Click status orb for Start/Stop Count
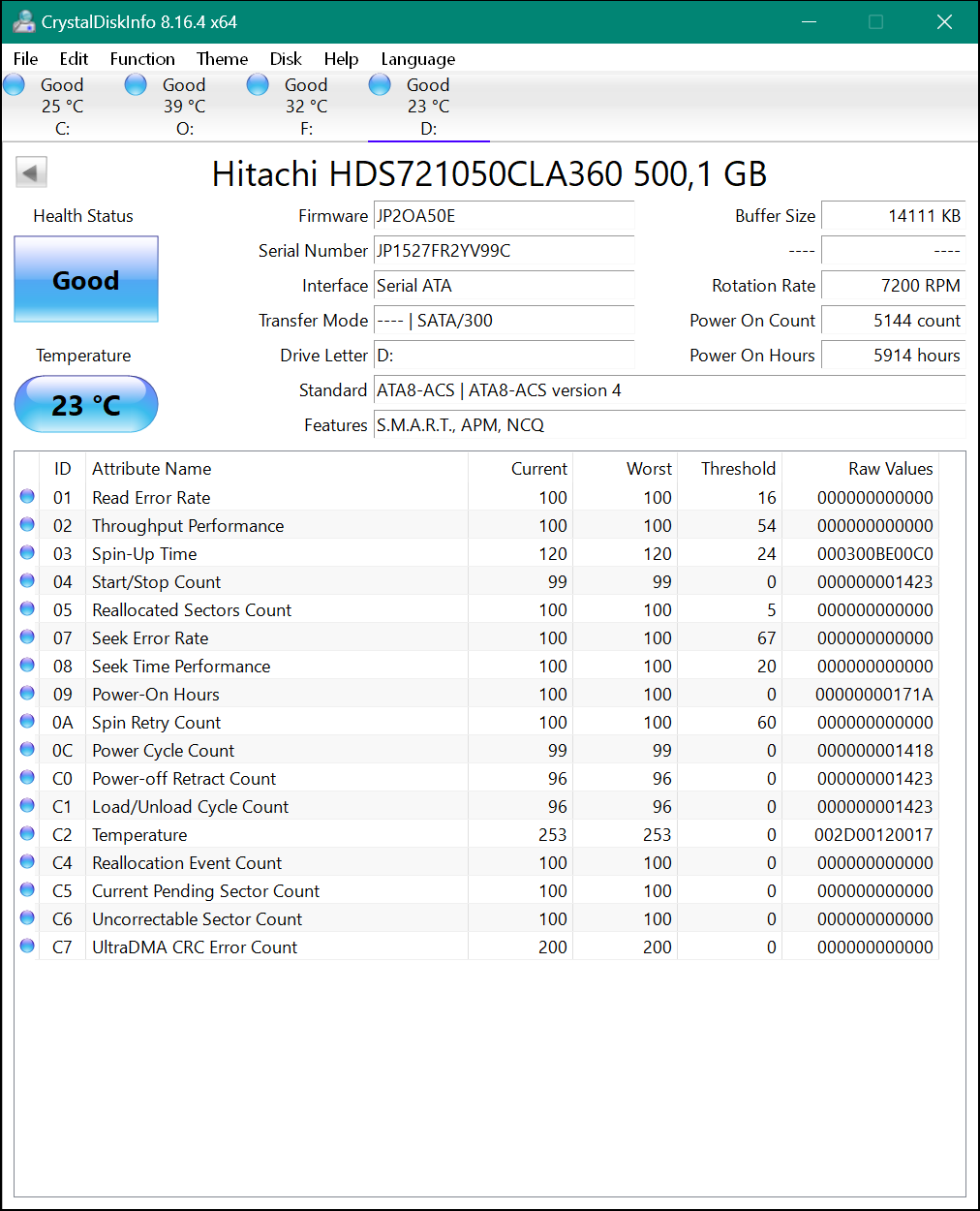 [27, 581]
